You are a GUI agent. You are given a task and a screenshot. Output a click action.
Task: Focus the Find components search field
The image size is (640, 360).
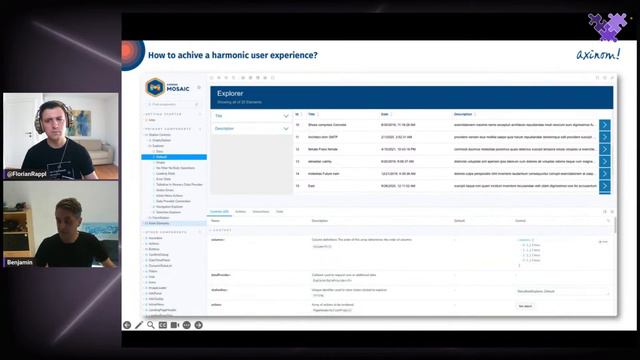click(x=173, y=104)
